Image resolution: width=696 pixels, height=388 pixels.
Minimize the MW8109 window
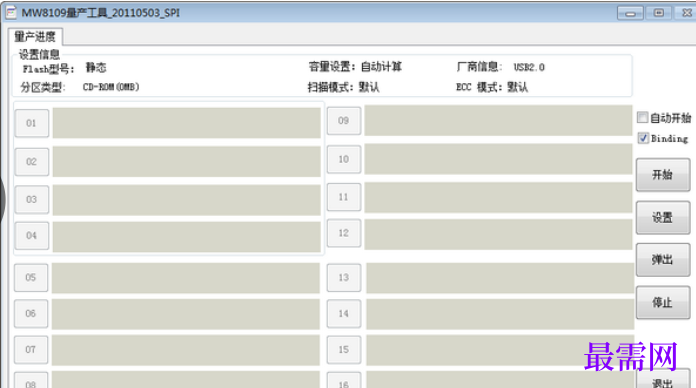[630, 13]
